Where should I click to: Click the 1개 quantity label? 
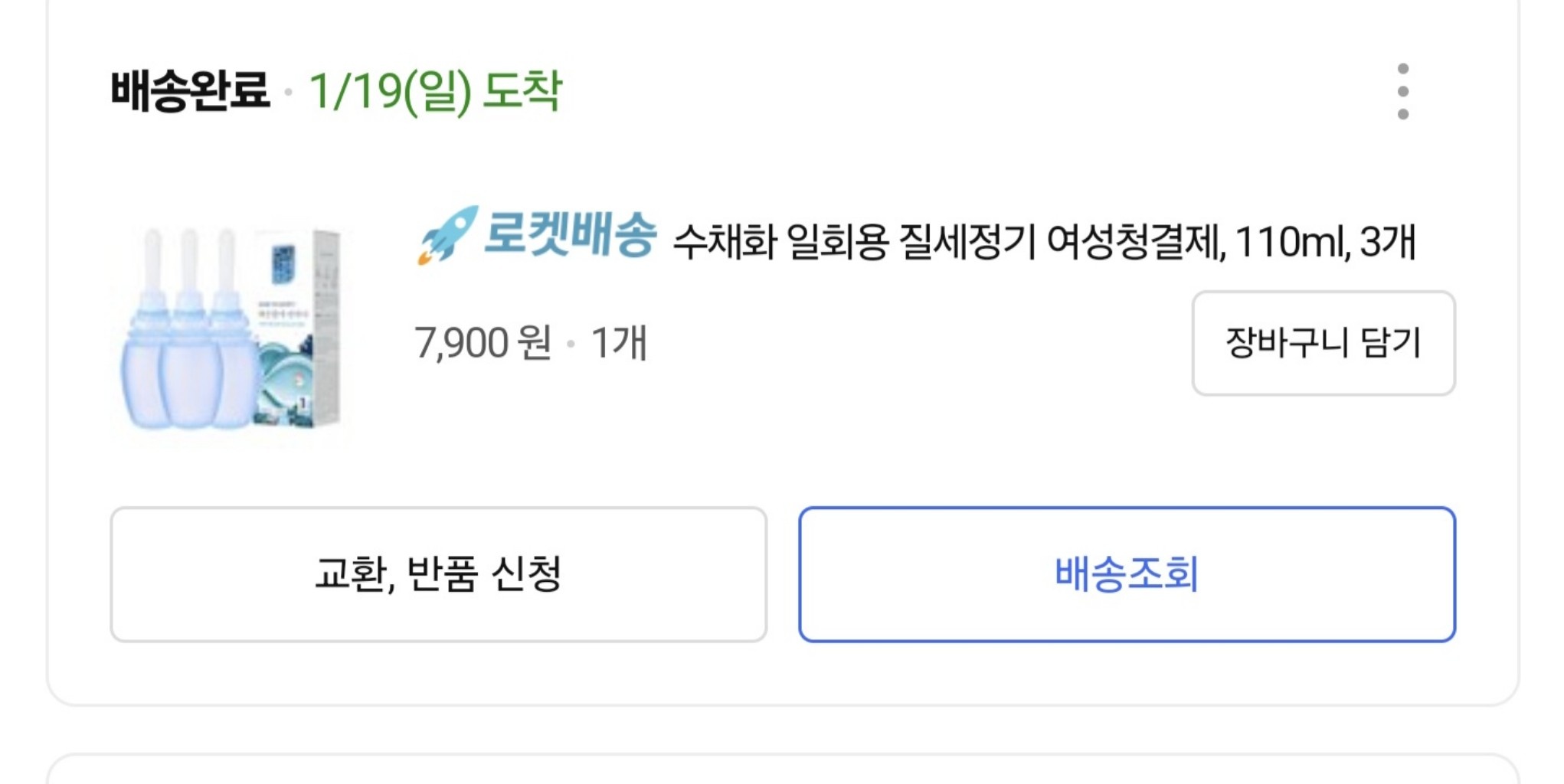(x=619, y=342)
